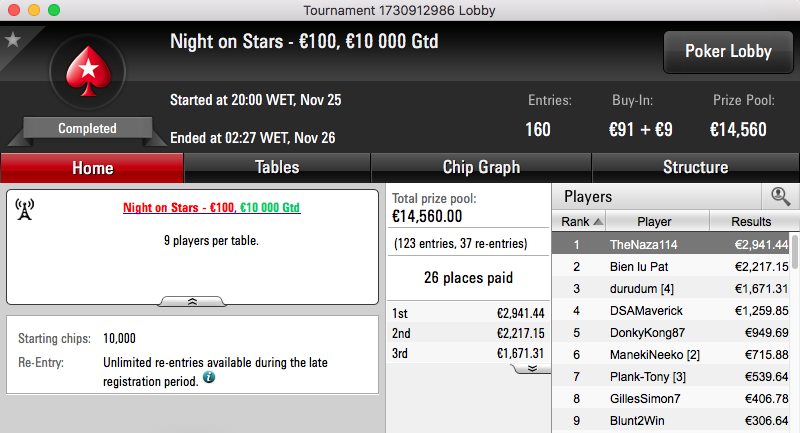The width and height of the screenshot is (800, 433).
Task: Click the PokerStars red spade logo
Action: 88,71
